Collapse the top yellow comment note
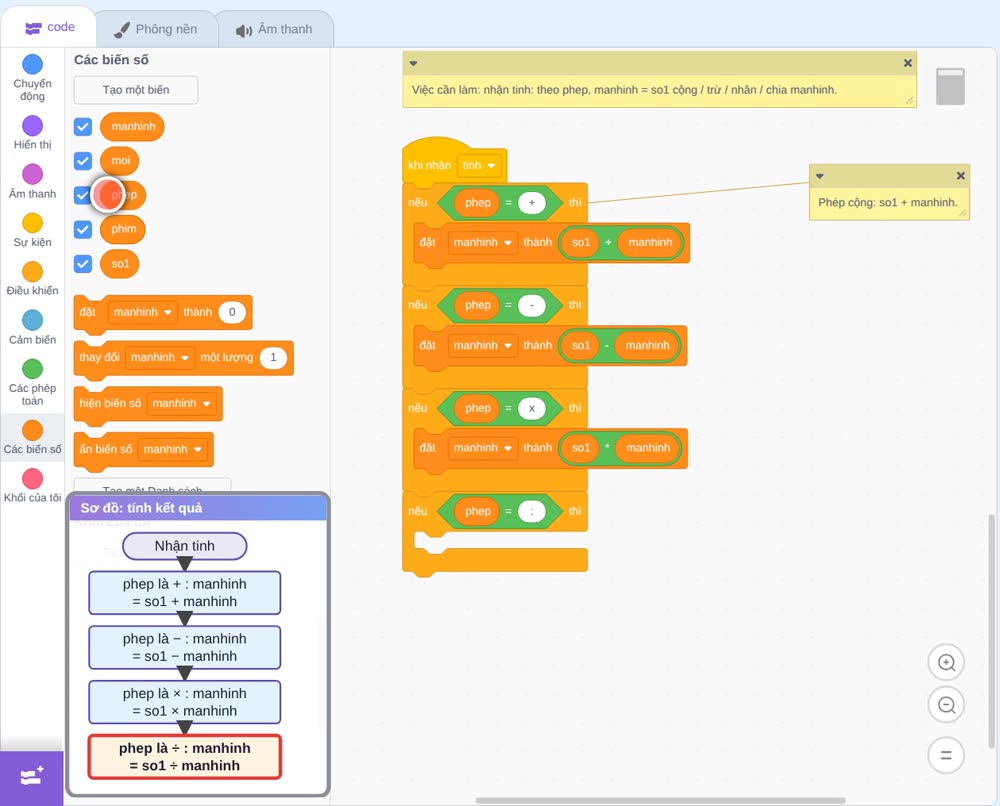This screenshot has height=806, width=1000. tap(413, 63)
